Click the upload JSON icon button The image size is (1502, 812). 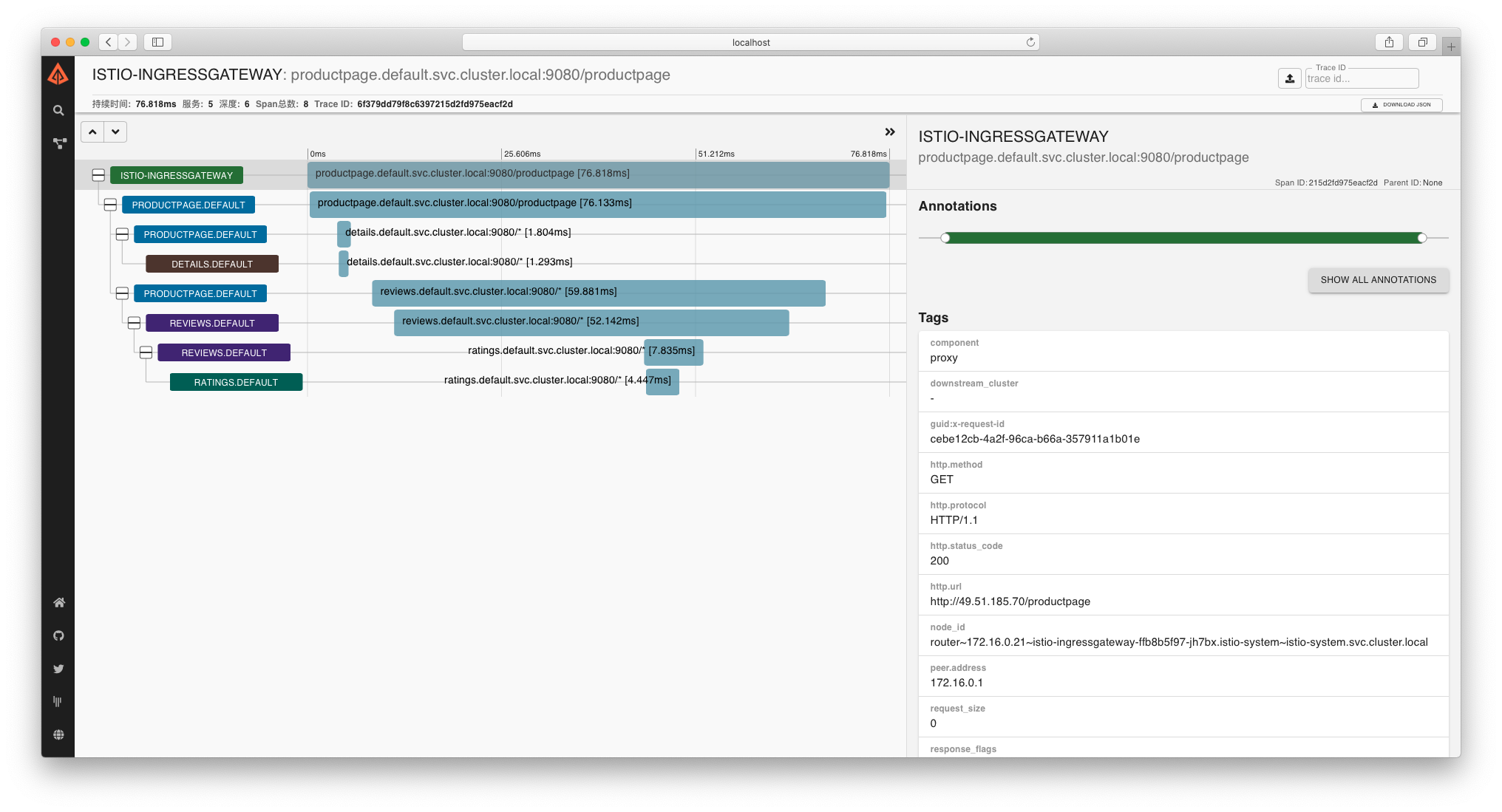tap(1290, 78)
